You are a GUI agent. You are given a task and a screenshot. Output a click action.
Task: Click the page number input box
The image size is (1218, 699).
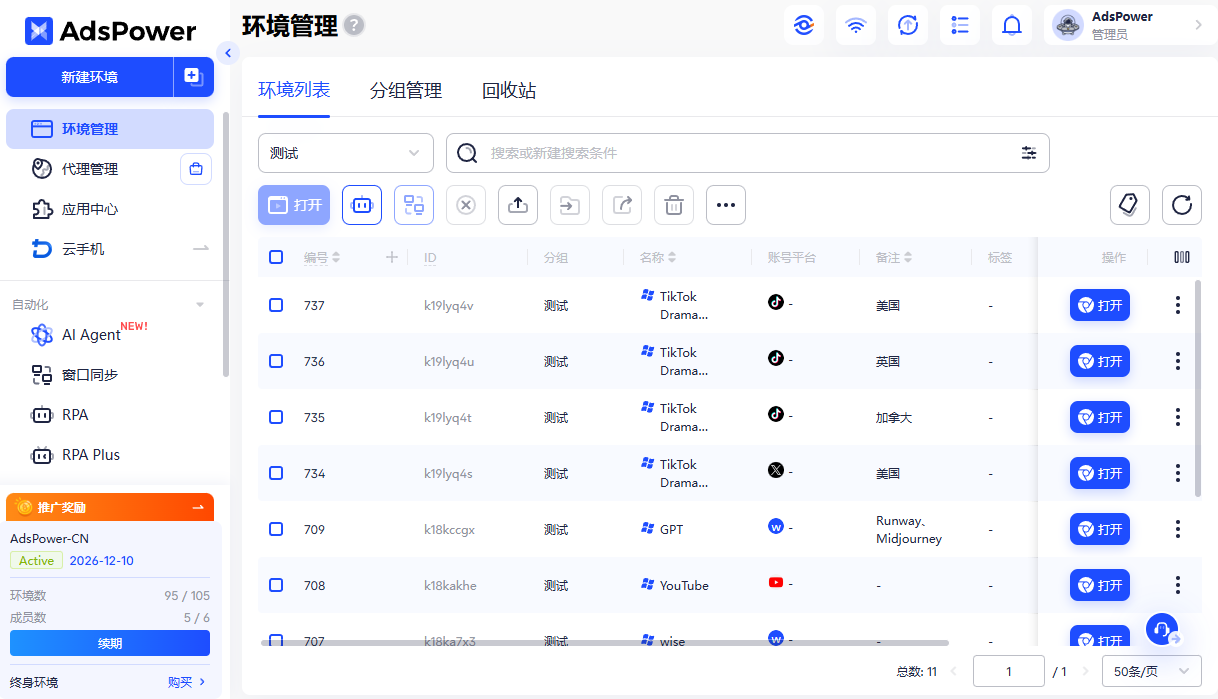pyautogui.click(x=1009, y=672)
